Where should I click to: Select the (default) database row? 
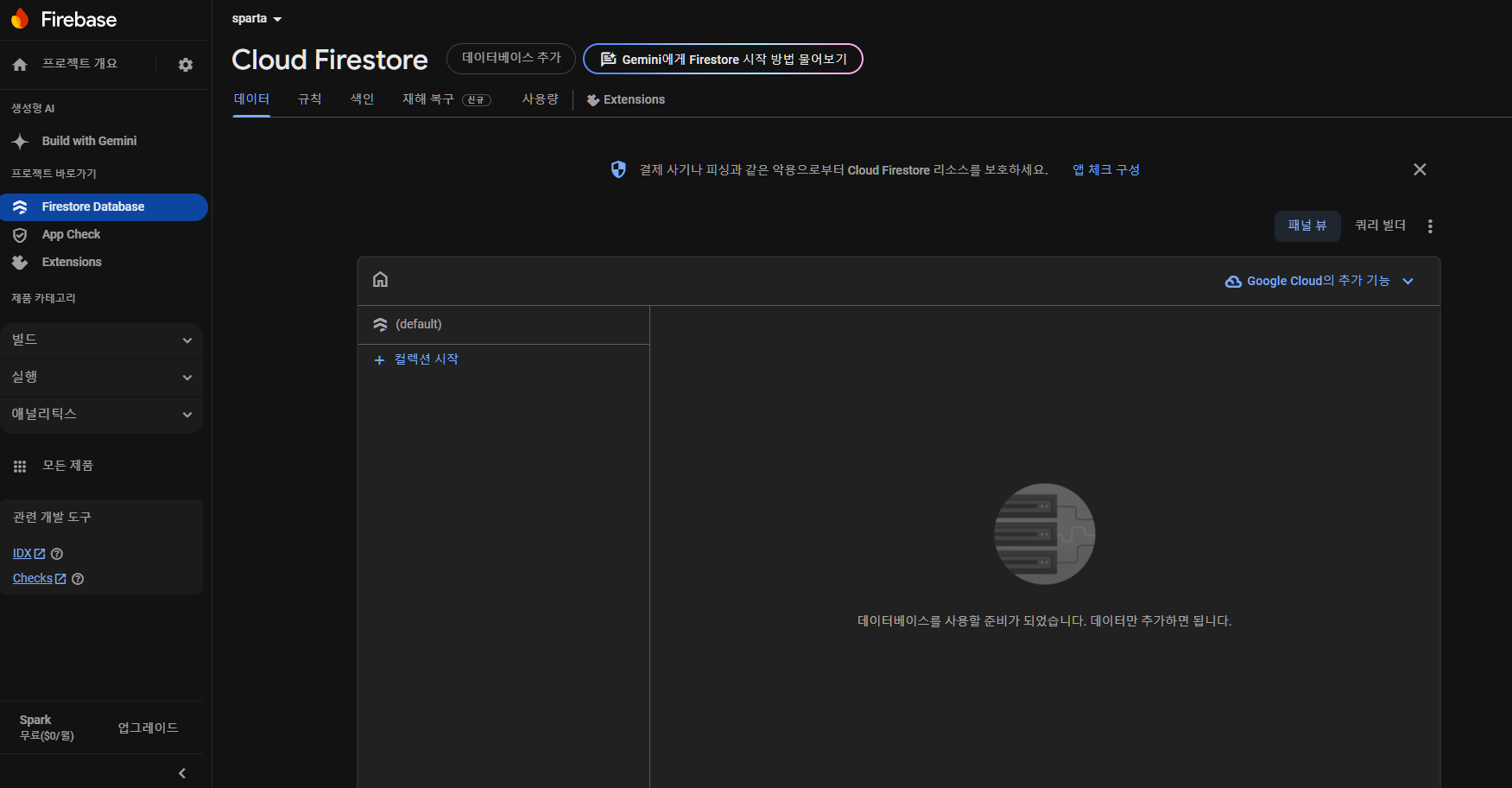point(503,325)
